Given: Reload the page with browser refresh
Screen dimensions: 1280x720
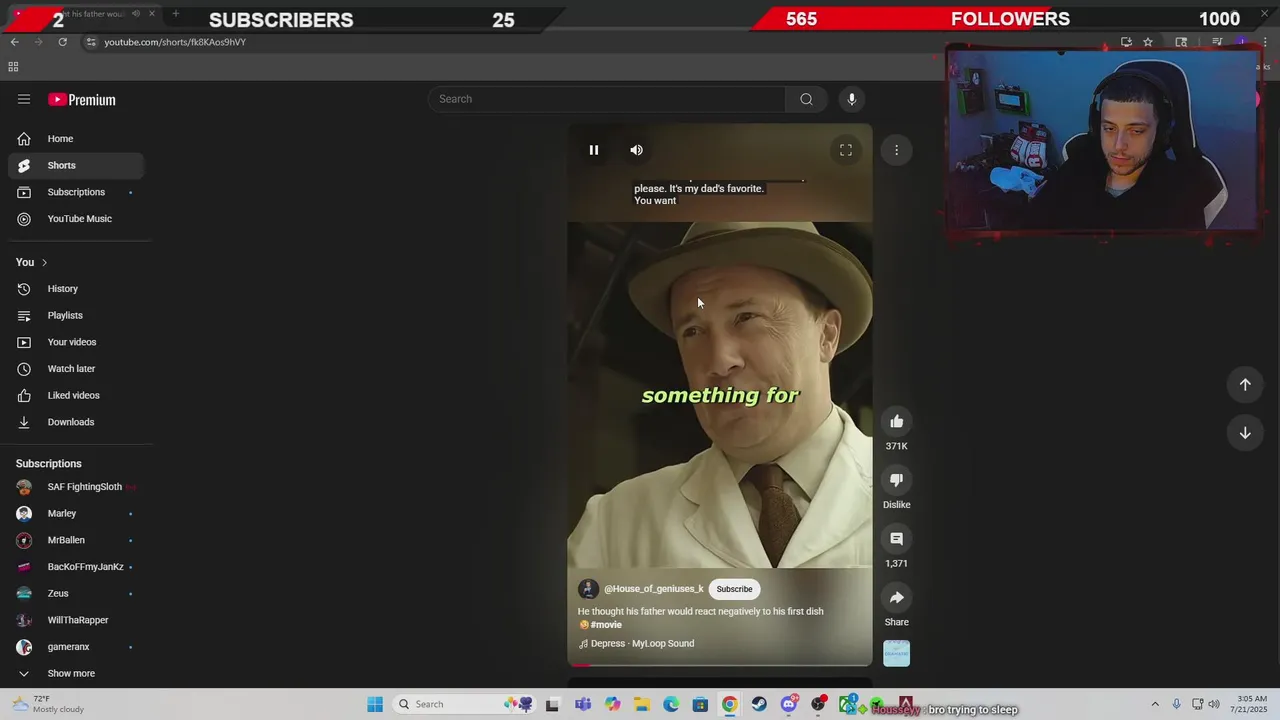Looking at the screenshot, I should 62,42.
